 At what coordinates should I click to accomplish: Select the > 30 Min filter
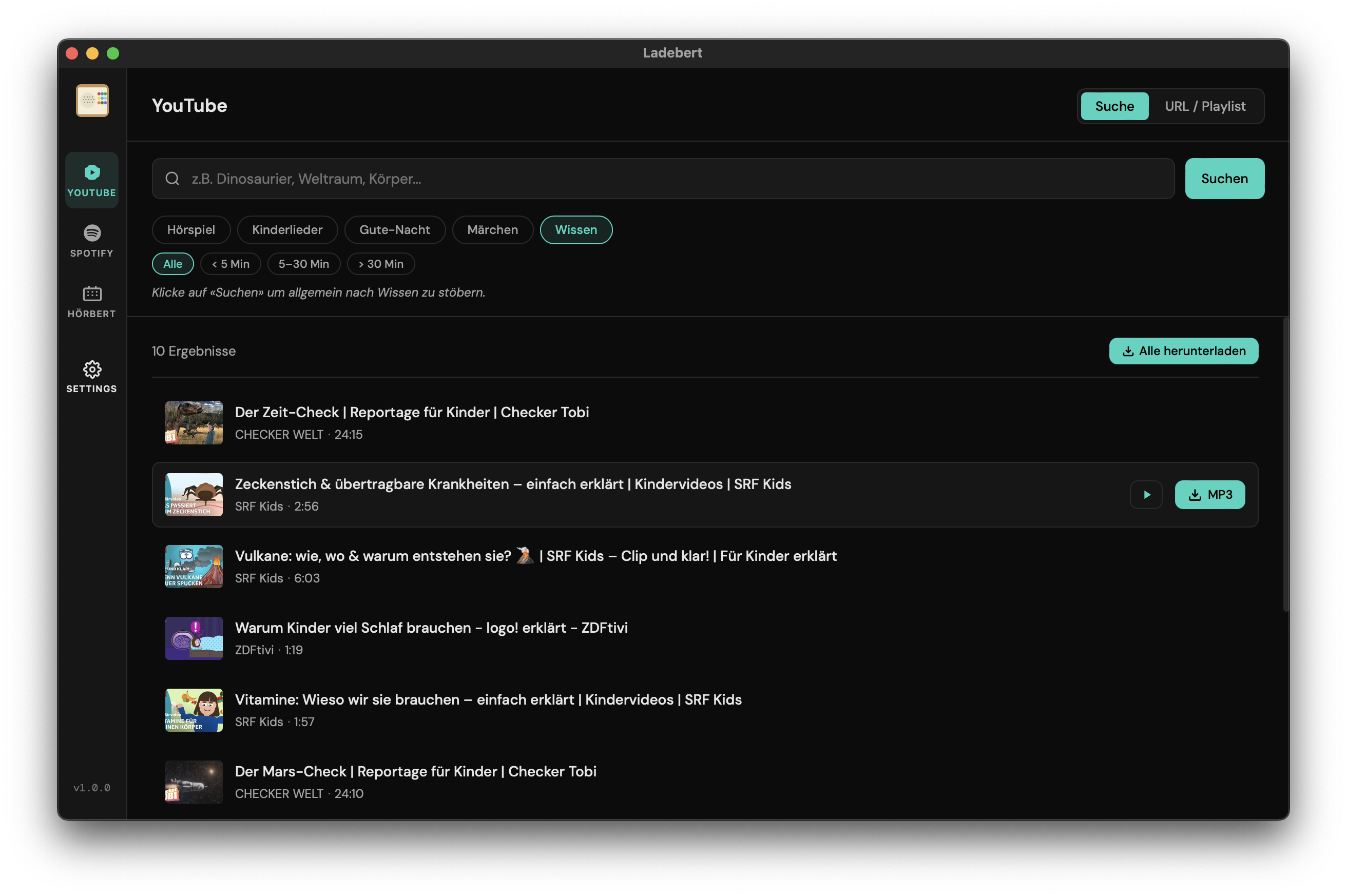[380, 263]
